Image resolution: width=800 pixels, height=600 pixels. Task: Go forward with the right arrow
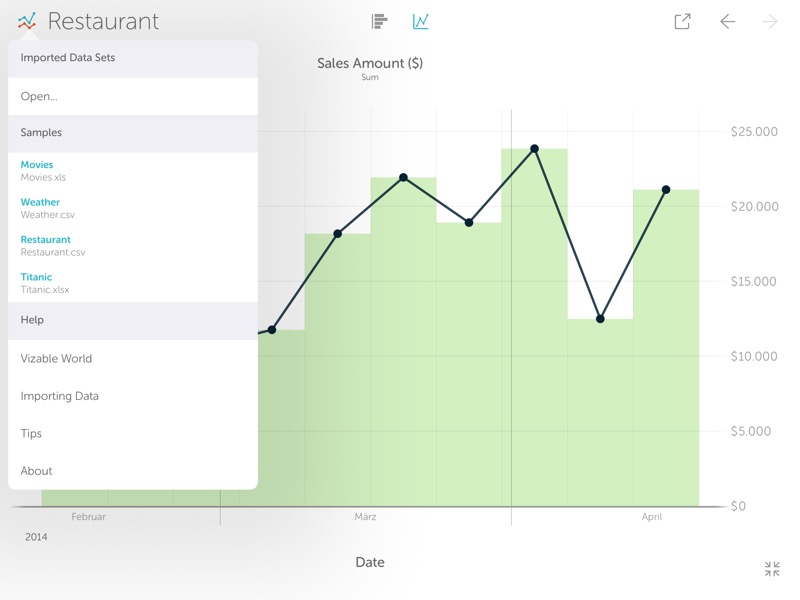pyautogui.click(x=769, y=21)
